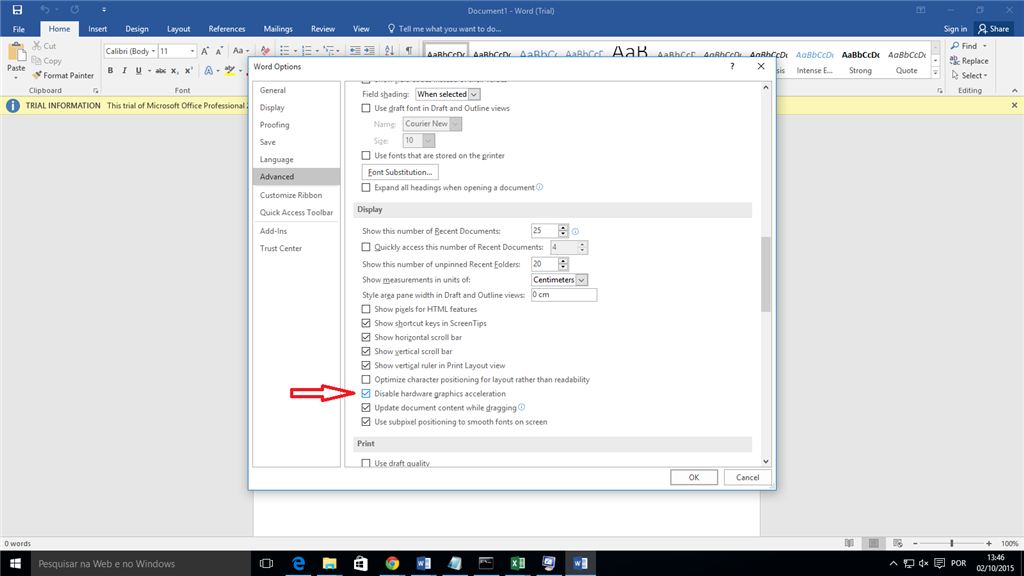Apply Bold formatting in Font group

(110, 71)
